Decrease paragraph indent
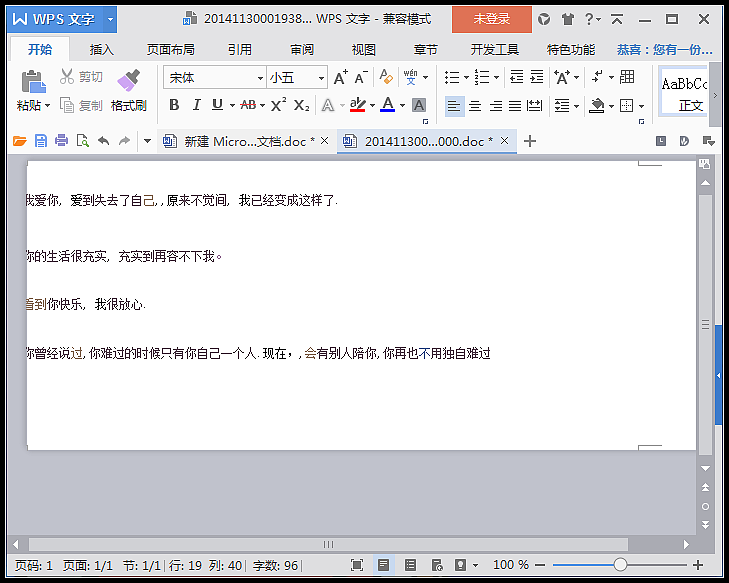The image size is (729, 583). pos(517,77)
